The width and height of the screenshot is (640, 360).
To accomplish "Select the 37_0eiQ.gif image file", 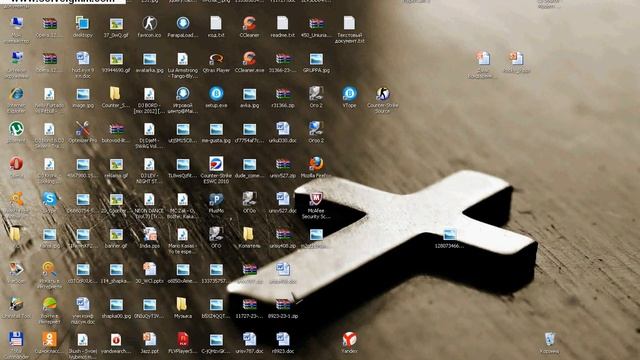I will tap(116, 24).
